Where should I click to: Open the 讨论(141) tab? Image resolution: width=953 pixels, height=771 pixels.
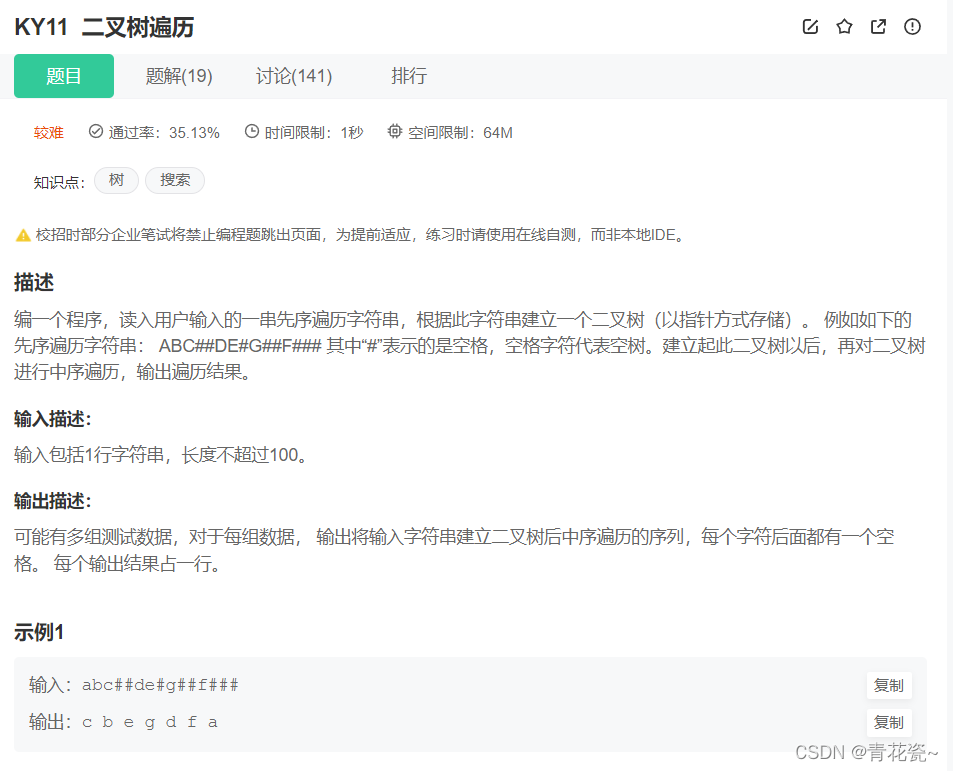(x=294, y=76)
